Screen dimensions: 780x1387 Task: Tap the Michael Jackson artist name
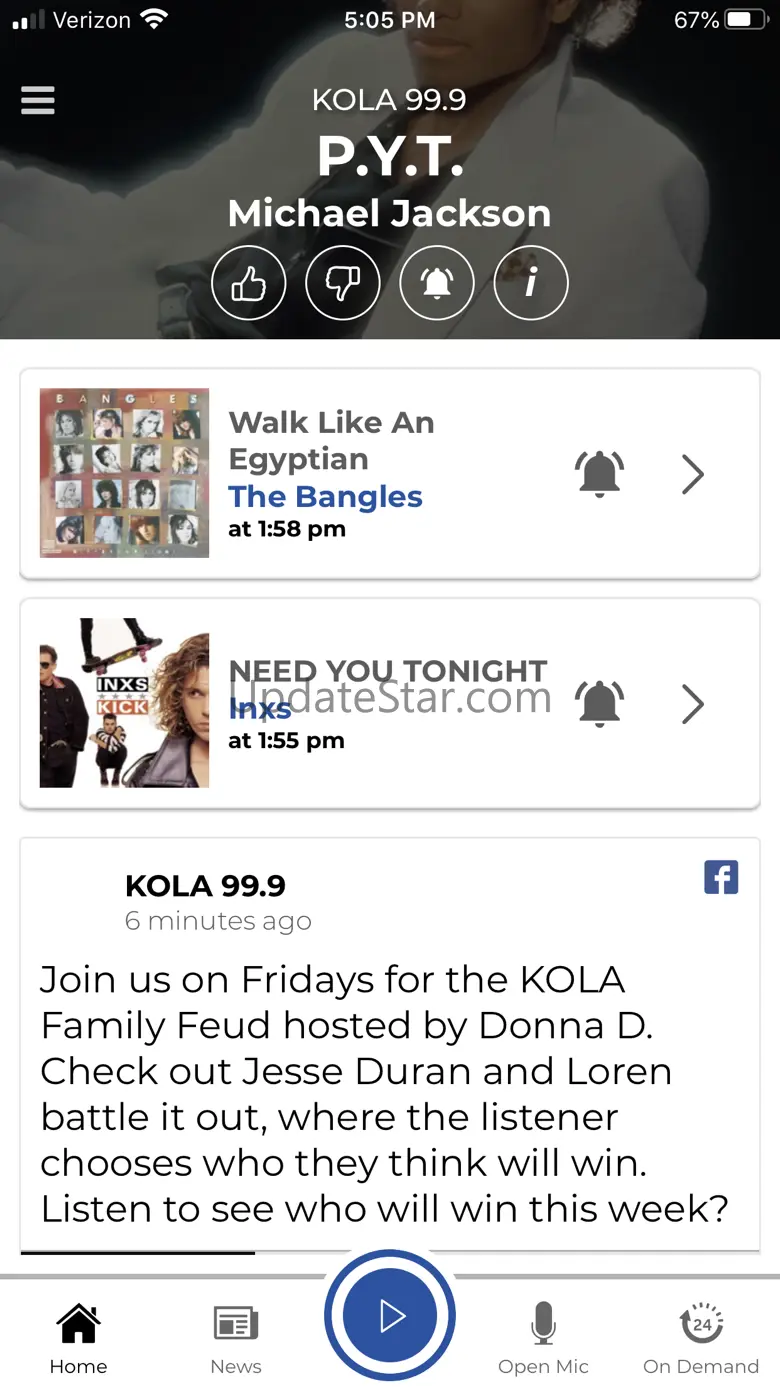389,213
